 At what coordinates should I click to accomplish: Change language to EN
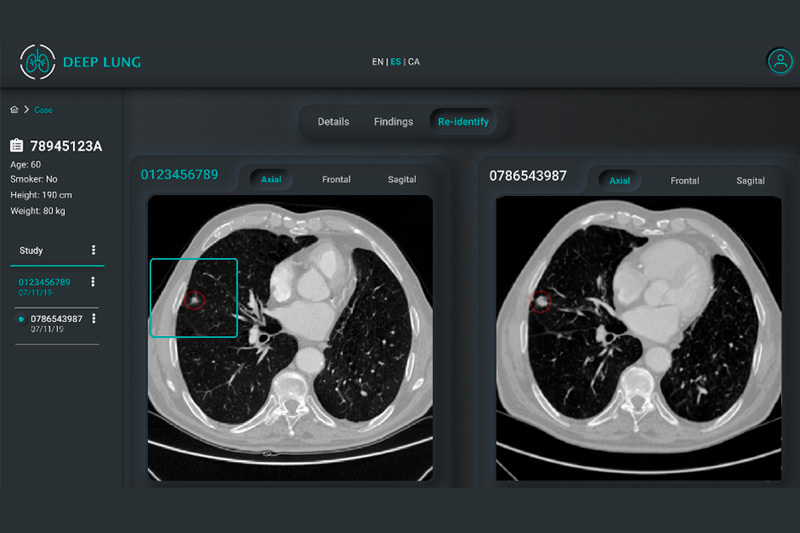(377, 62)
